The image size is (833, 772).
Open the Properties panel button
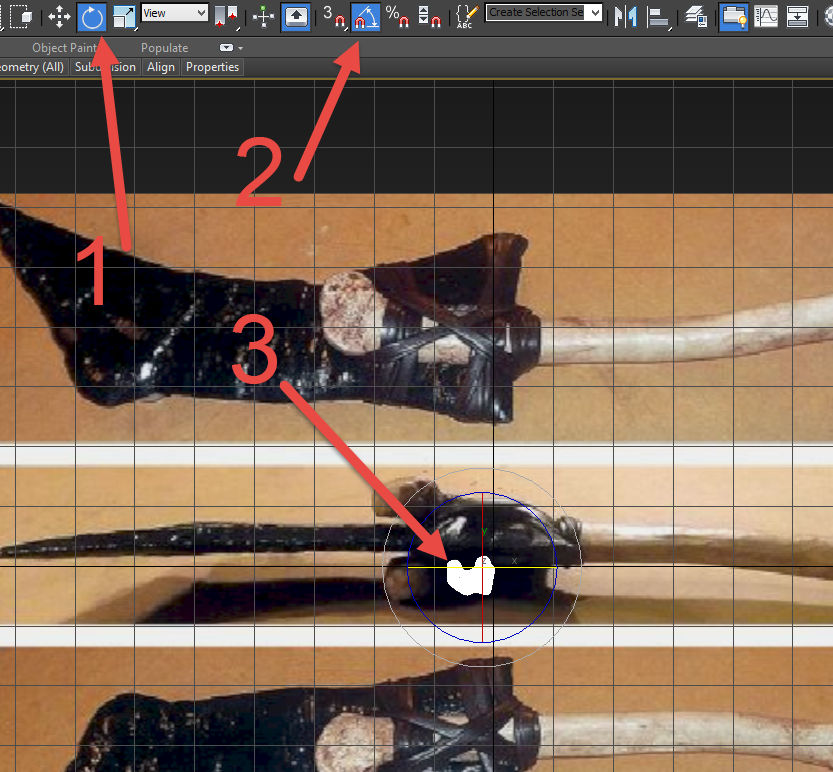[x=212, y=67]
